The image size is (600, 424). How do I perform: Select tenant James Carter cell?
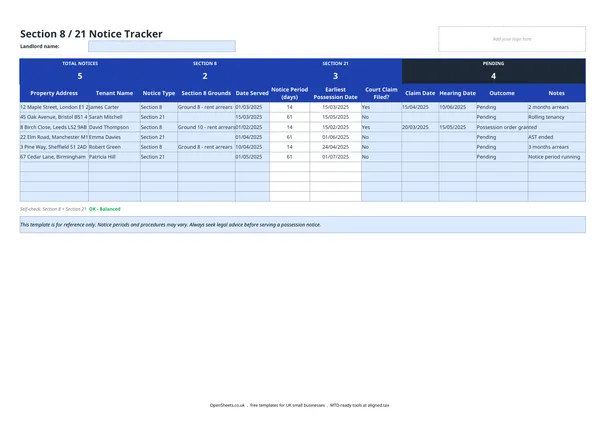(x=114, y=107)
